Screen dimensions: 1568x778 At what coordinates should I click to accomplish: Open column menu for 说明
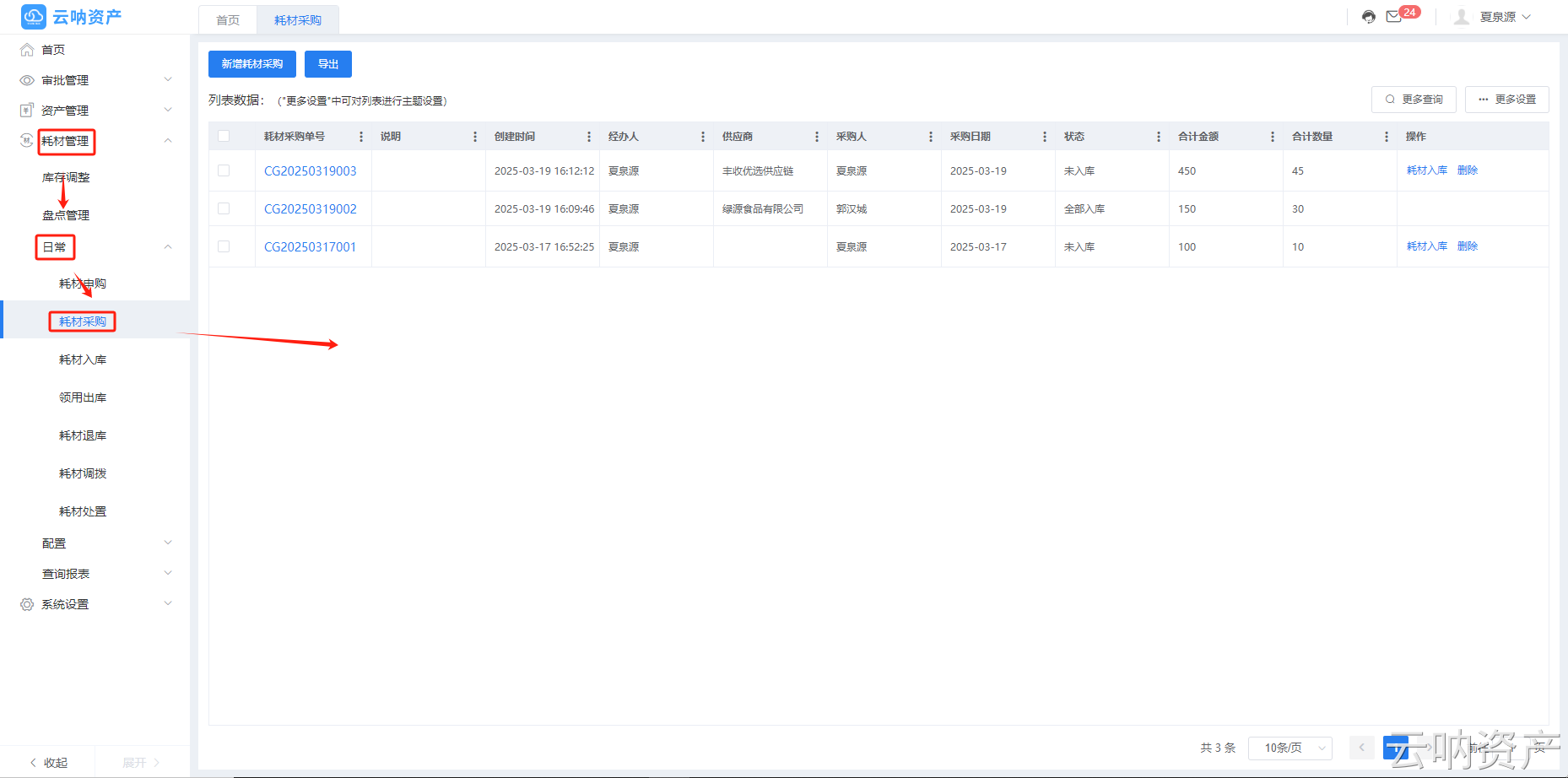[x=475, y=137]
